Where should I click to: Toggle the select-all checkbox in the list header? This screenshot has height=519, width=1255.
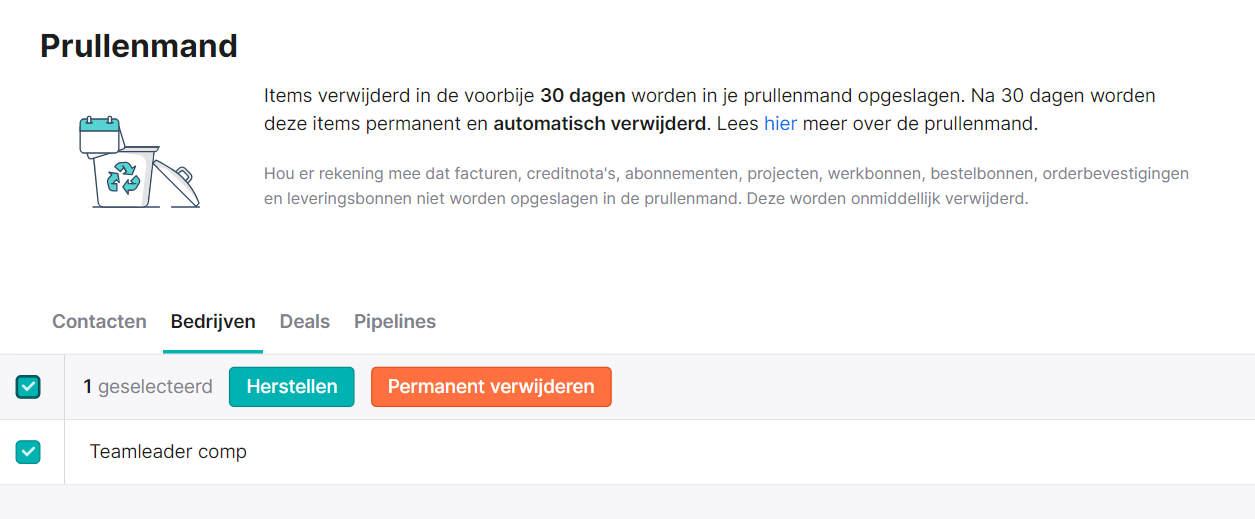pyautogui.click(x=28, y=387)
